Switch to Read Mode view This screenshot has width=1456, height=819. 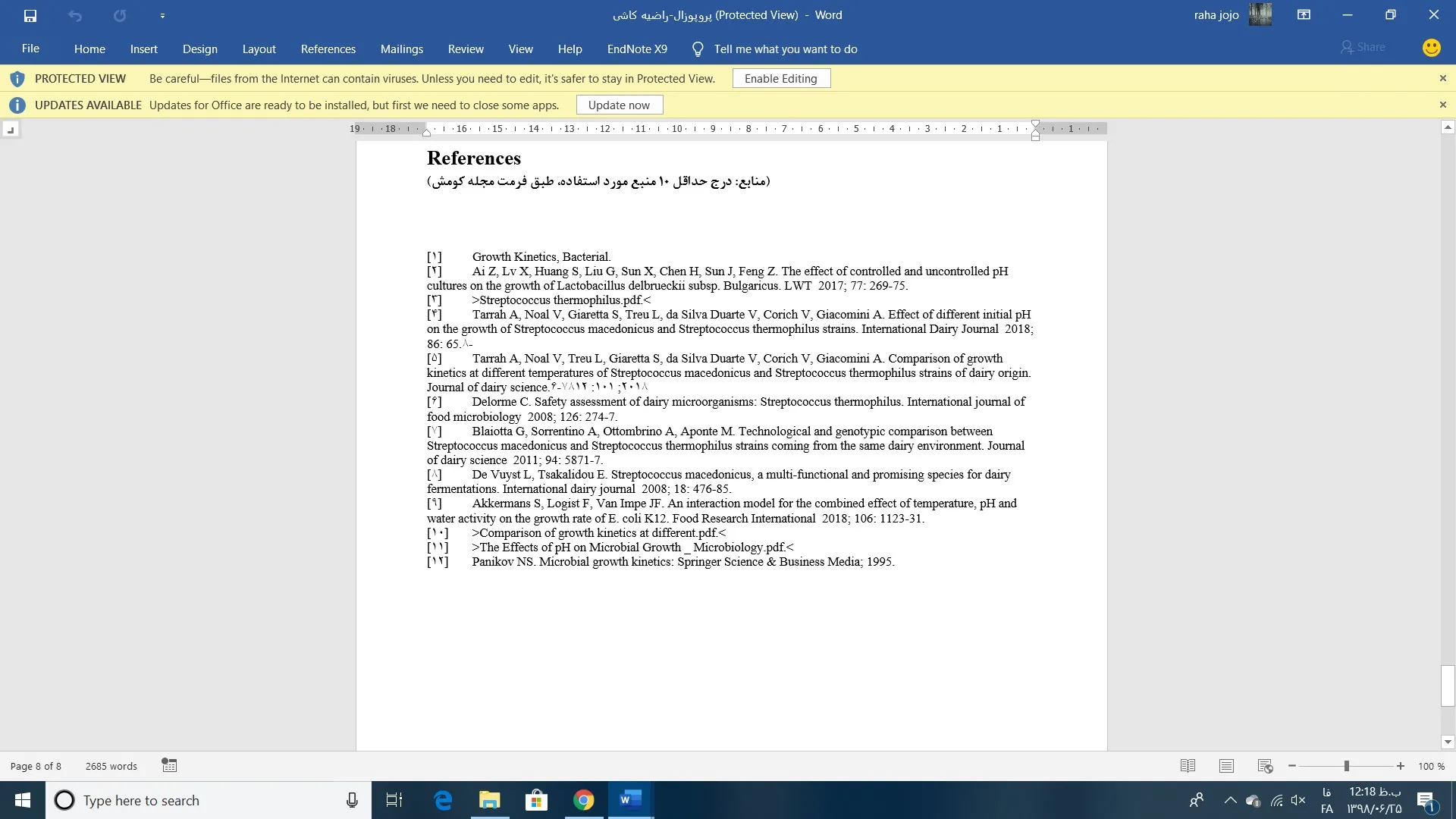(1188, 766)
